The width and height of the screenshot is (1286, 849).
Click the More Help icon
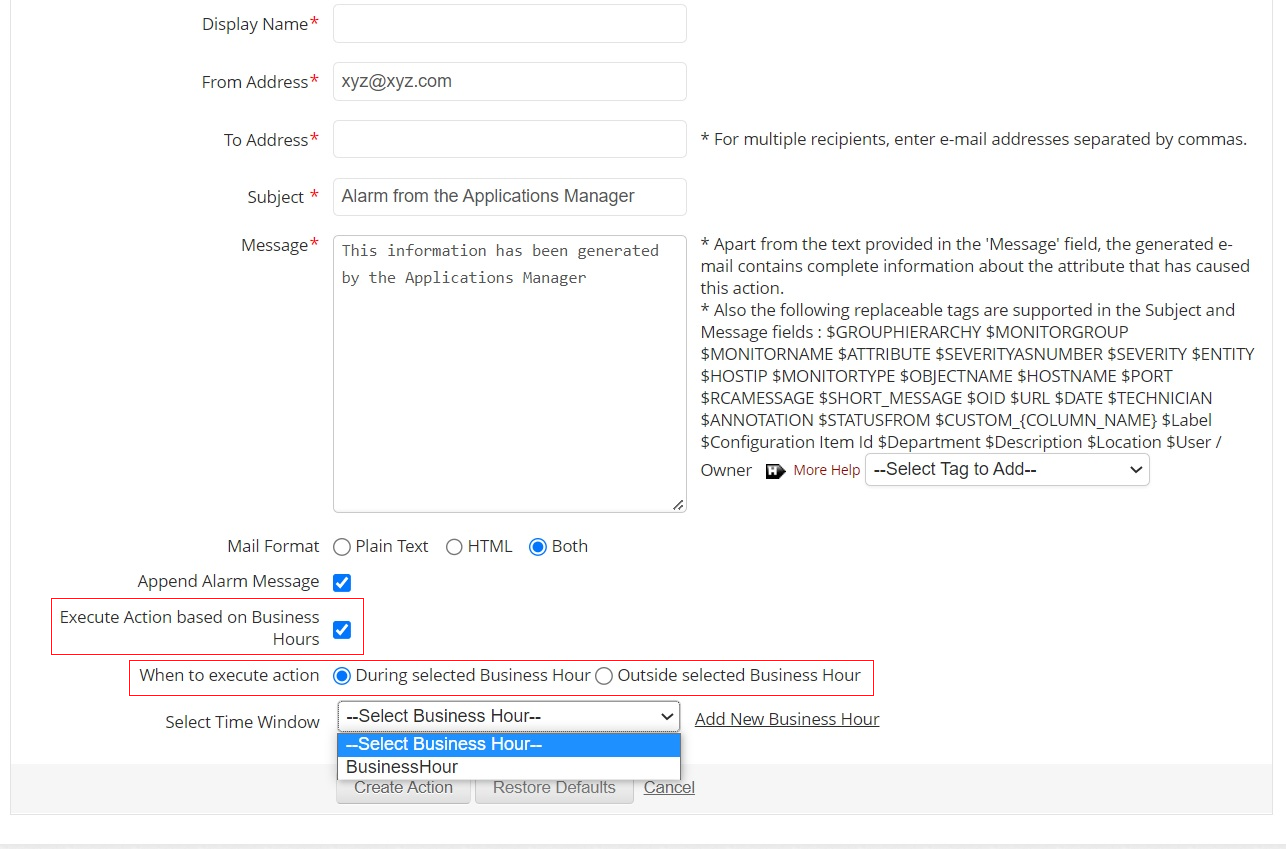[776, 471]
